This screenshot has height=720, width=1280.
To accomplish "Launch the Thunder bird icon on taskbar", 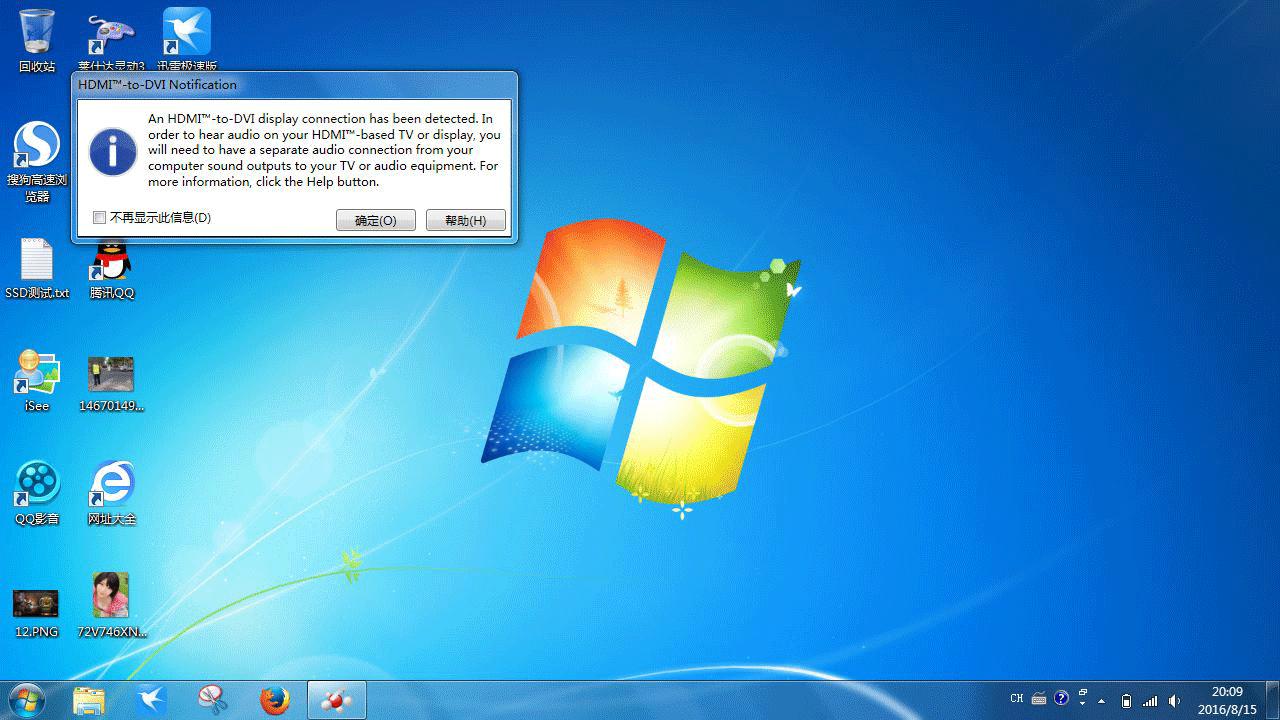I will click(x=151, y=700).
